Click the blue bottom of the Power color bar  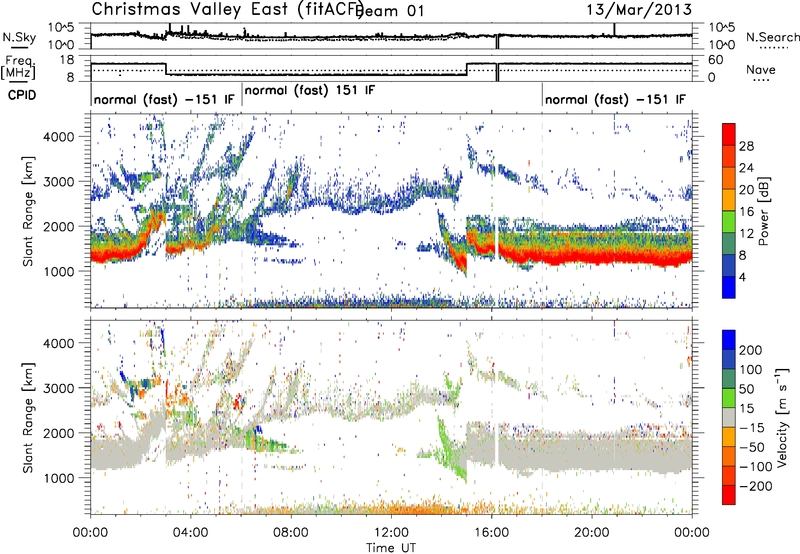pyautogui.click(x=729, y=287)
